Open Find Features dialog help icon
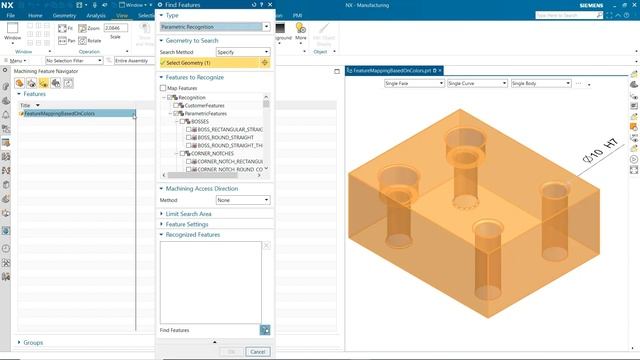The width and height of the screenshot is (640, 360). pos(262,5)
